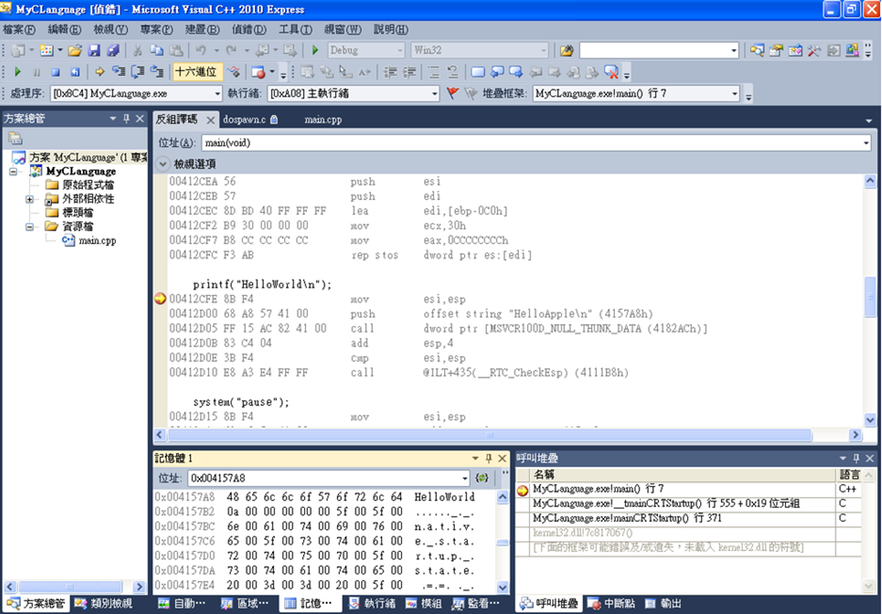882x614 pixels.
Task: Click the memory address input field
Action: pyautogui.click(x=324, y=478)
